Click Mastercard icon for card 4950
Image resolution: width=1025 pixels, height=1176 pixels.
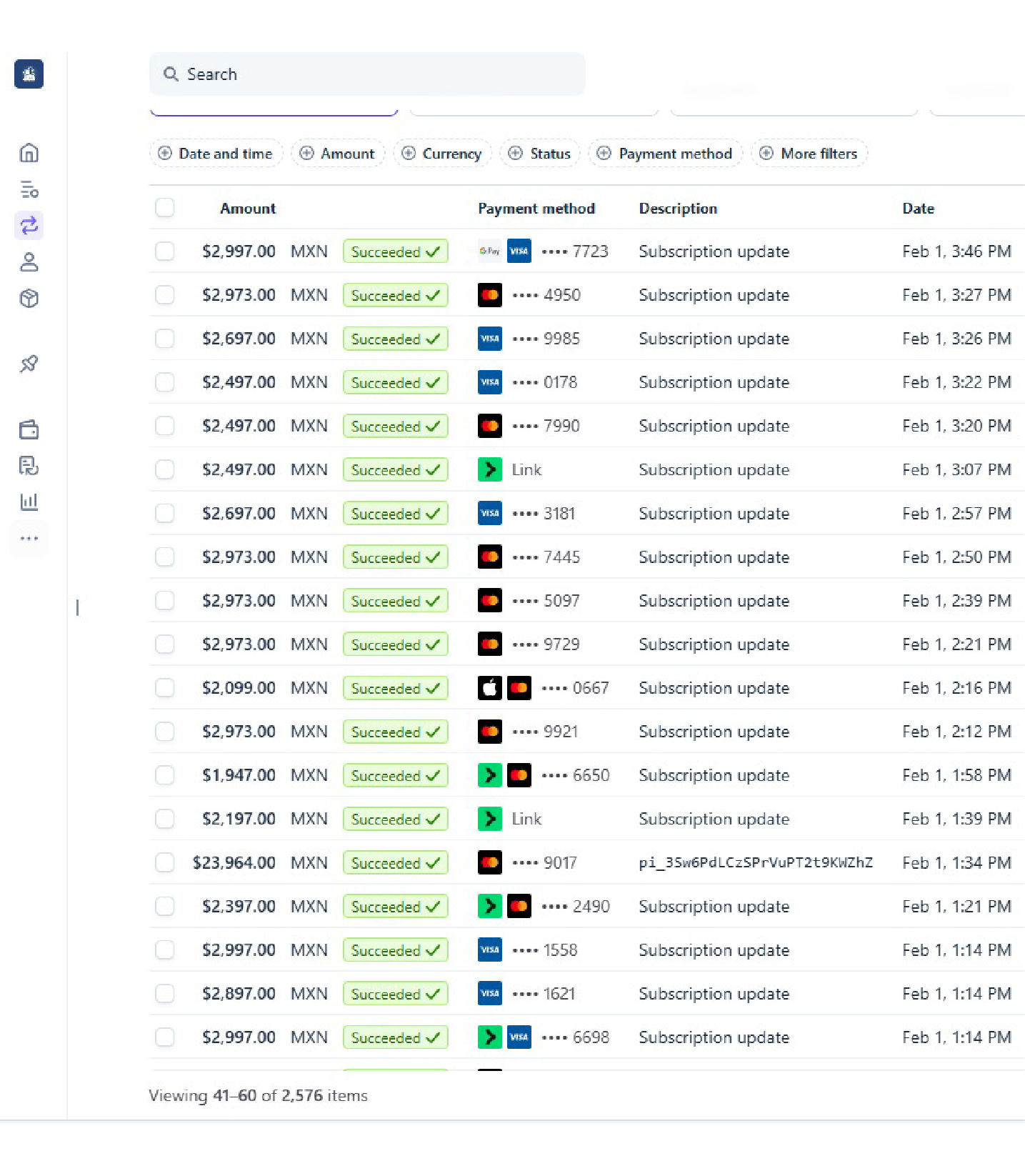[489, 295]
